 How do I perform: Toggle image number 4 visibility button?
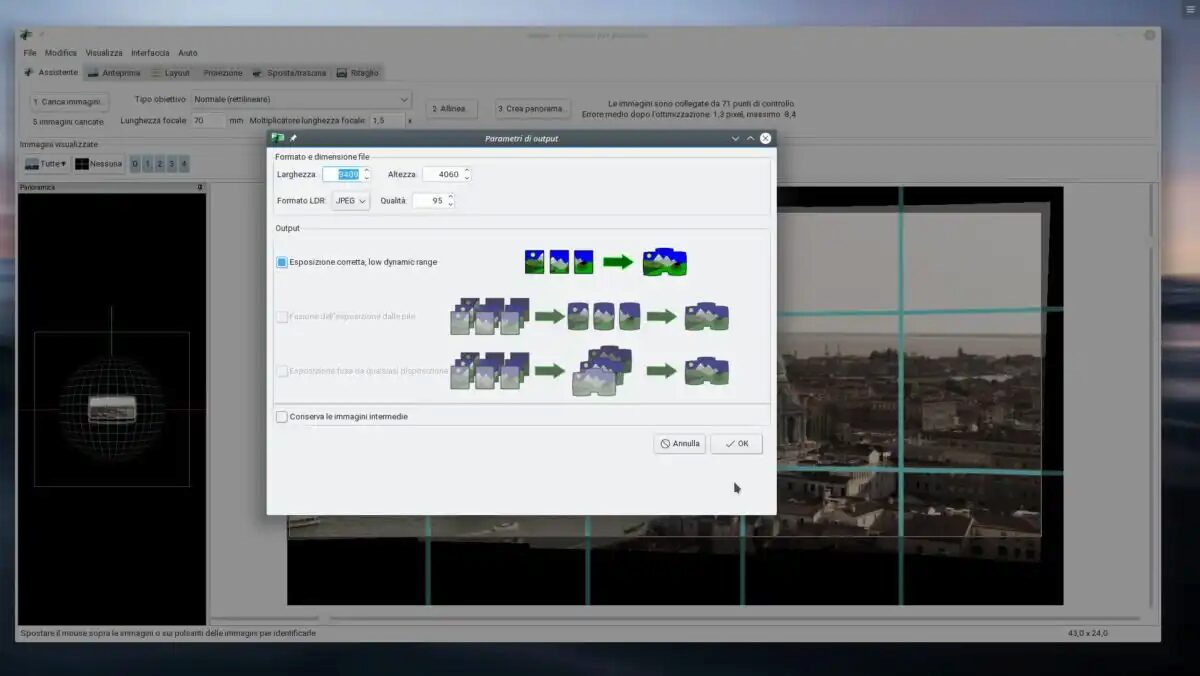tap(183, 164)
